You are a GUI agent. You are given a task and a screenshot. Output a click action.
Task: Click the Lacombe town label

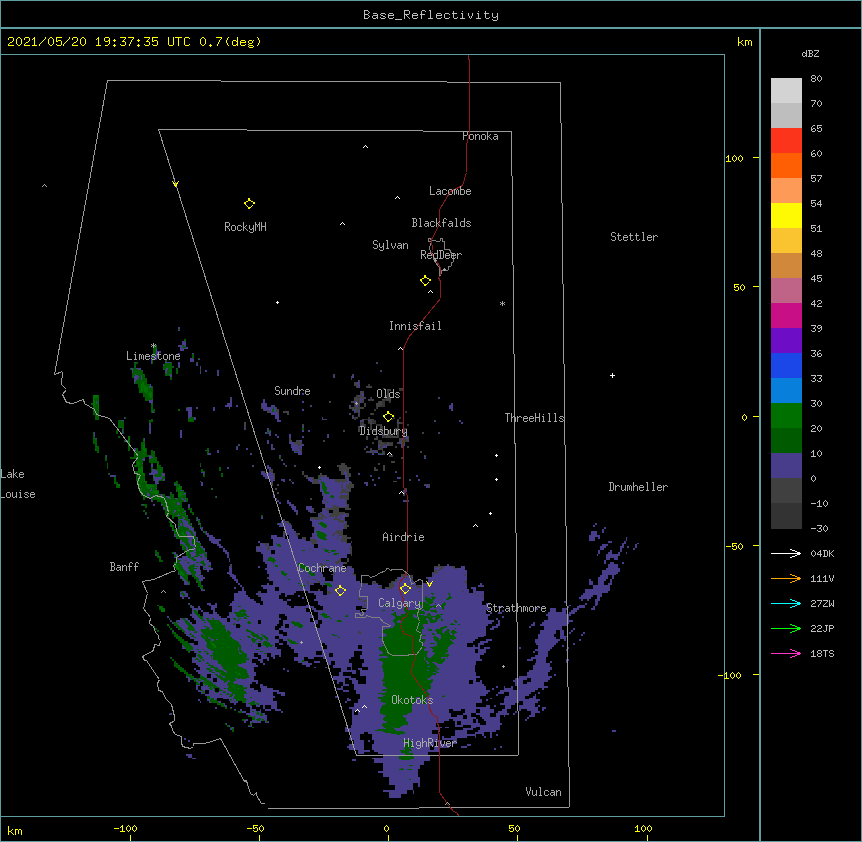pos(450,191)
